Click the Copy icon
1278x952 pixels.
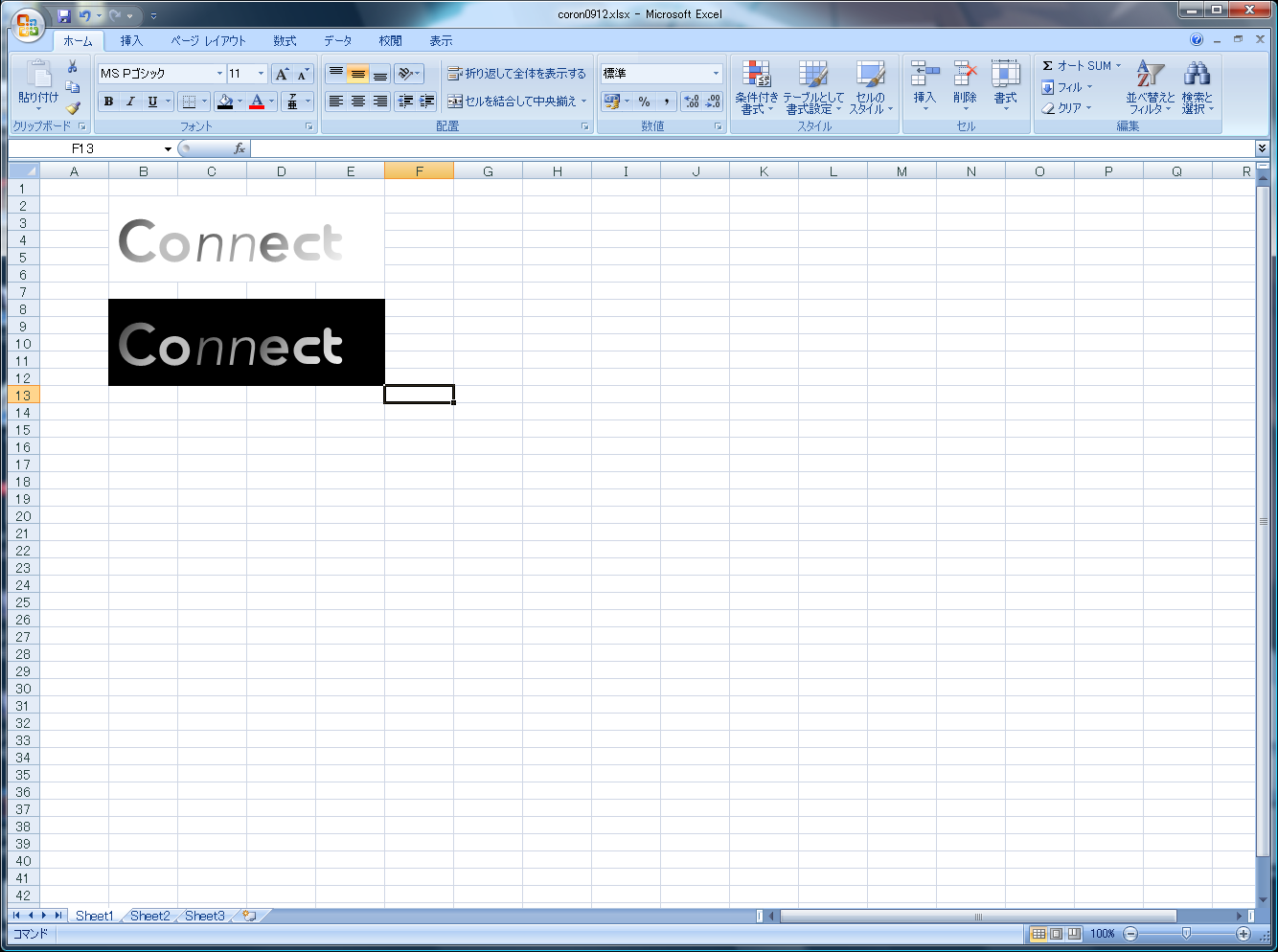point(72,87)
